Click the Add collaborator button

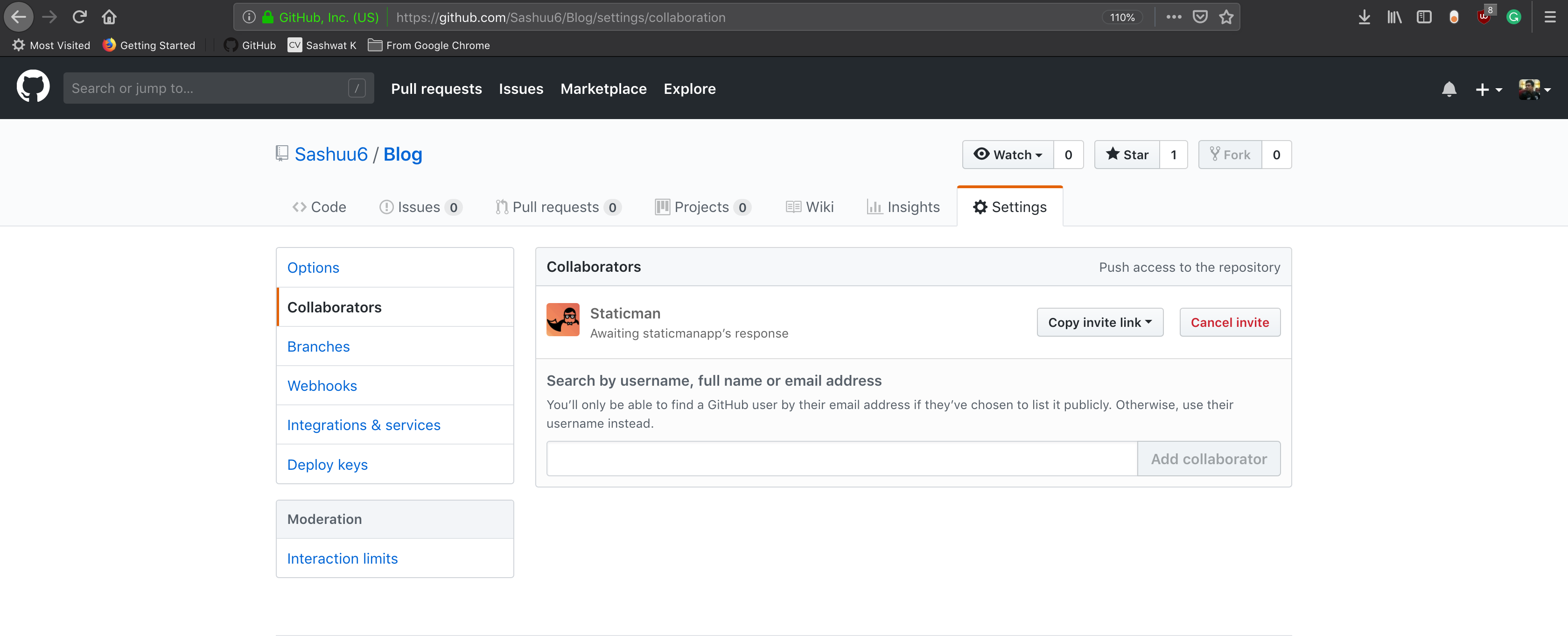[x=1208, y=459]
